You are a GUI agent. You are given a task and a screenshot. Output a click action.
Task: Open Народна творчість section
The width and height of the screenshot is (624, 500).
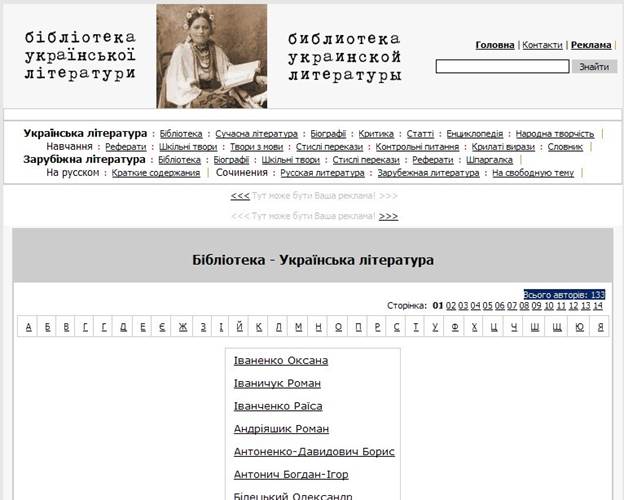[555, 133]
